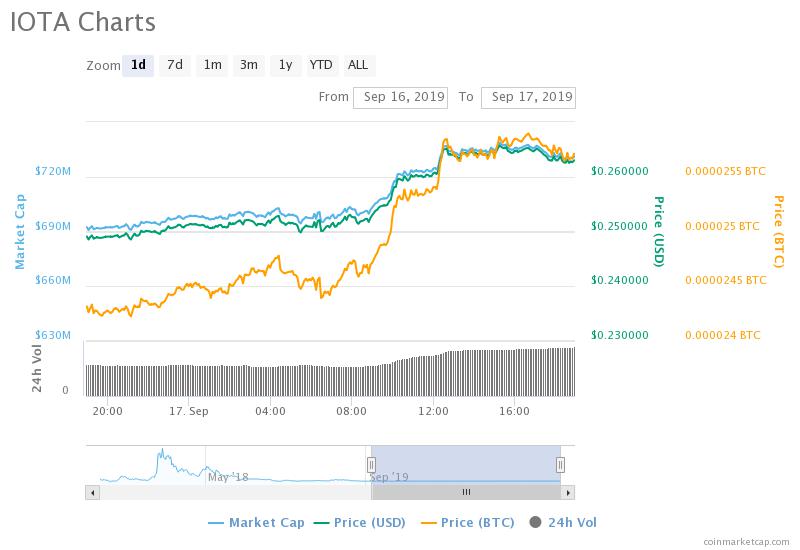Click the 24h Vol axis title
The image size is (800, 550).
pyautogui.click(x=37, y=368)
